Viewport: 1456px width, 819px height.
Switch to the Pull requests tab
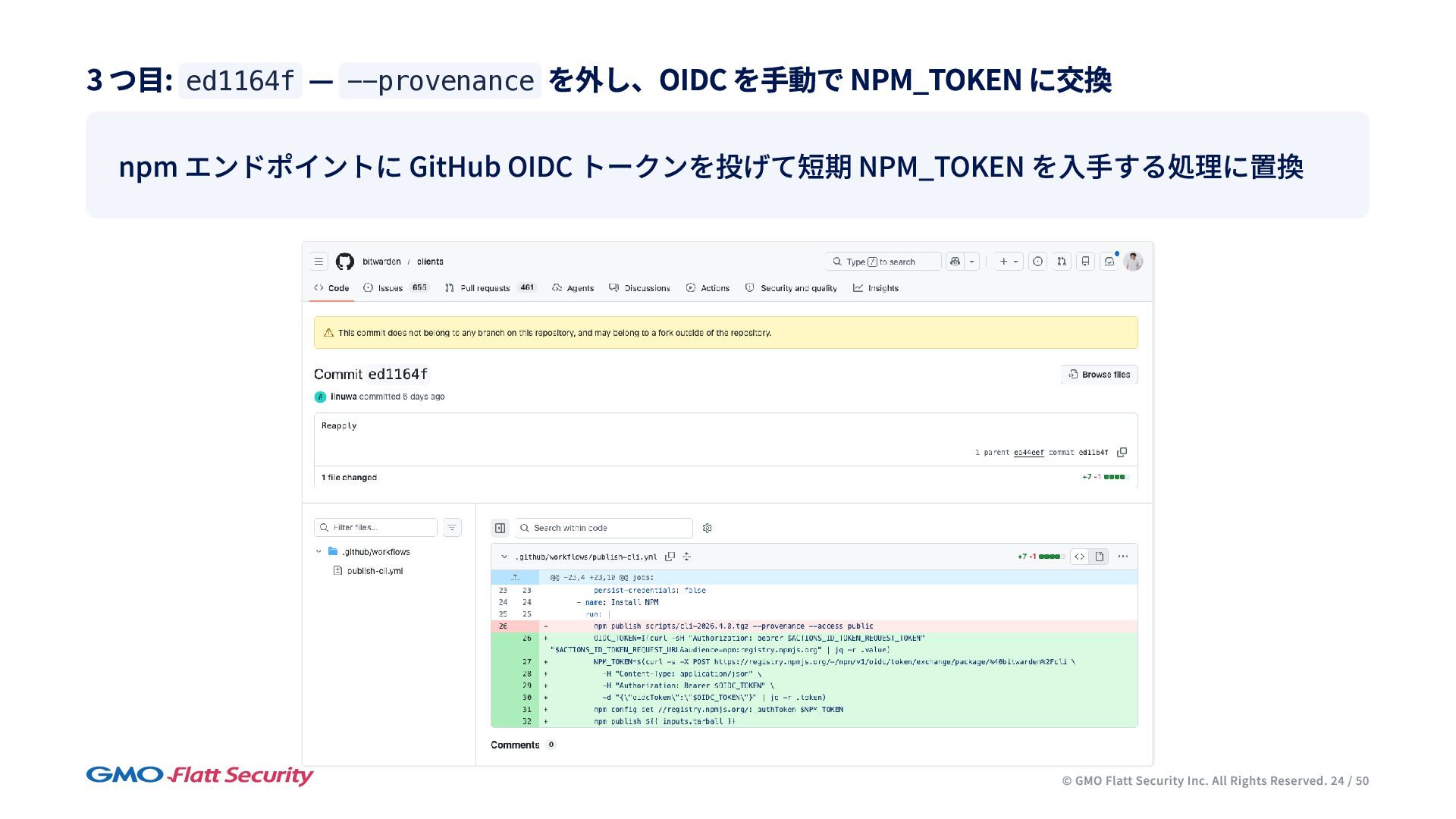click(x=485, y=288)
